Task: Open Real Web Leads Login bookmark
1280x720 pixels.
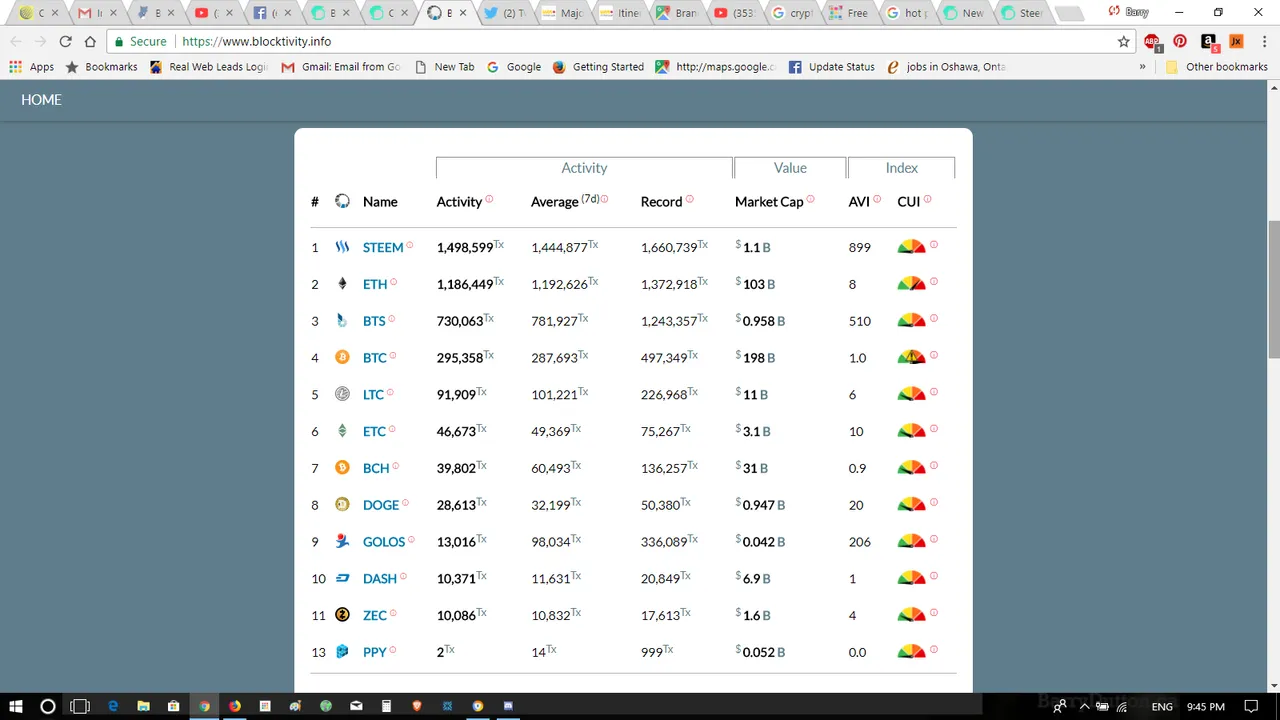Action: pyautogui.click(x=208, y=67)
